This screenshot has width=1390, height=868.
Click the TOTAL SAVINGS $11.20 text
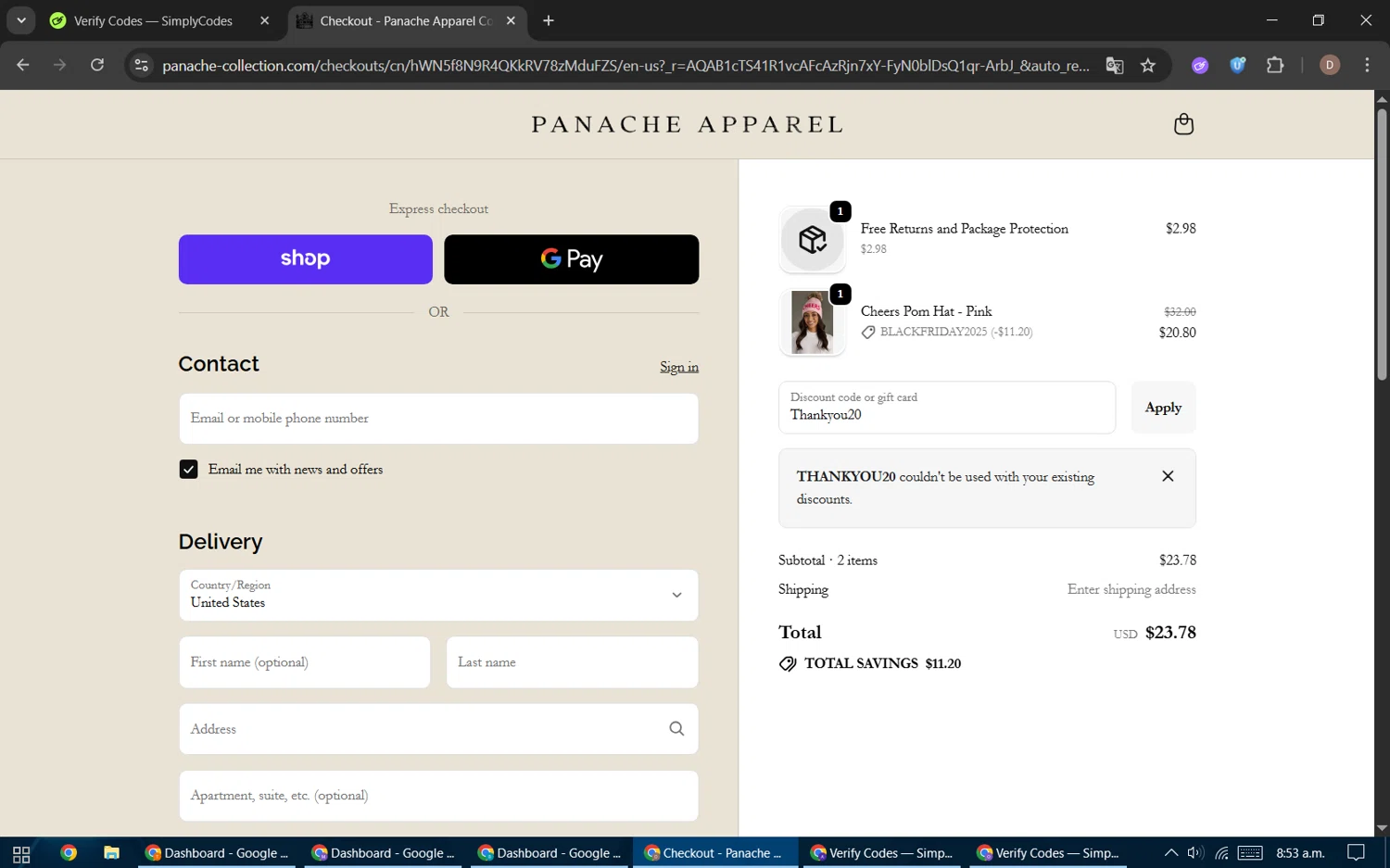(882, 663)
